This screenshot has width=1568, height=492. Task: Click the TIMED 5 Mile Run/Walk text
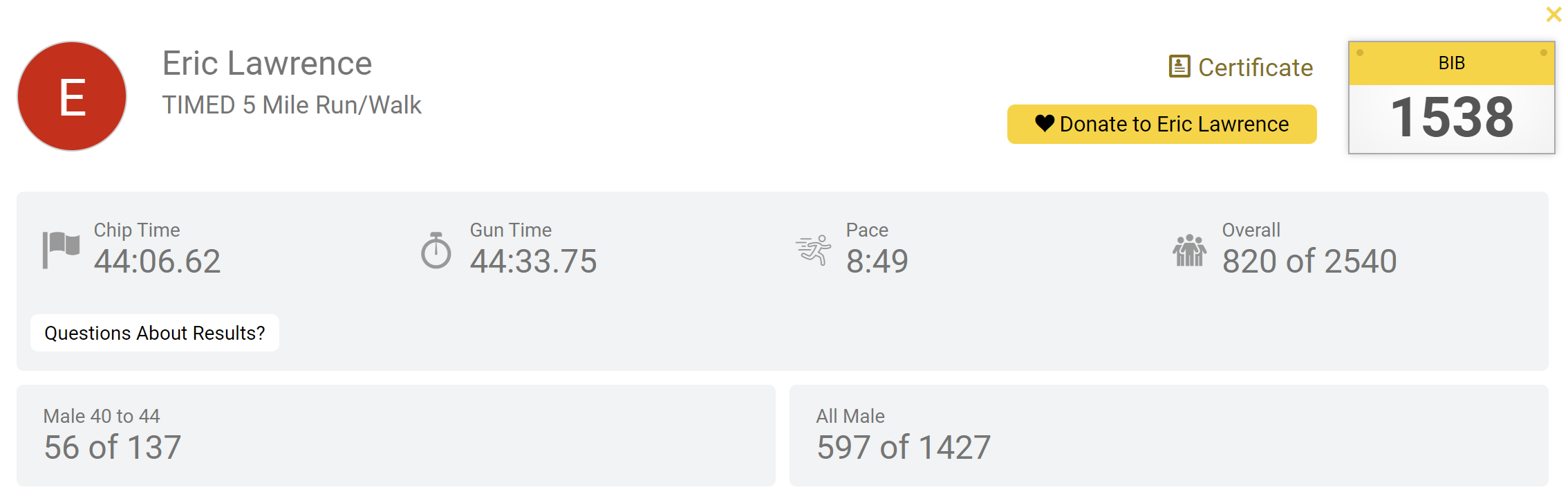pyautogui.click(x=292, y=105)
